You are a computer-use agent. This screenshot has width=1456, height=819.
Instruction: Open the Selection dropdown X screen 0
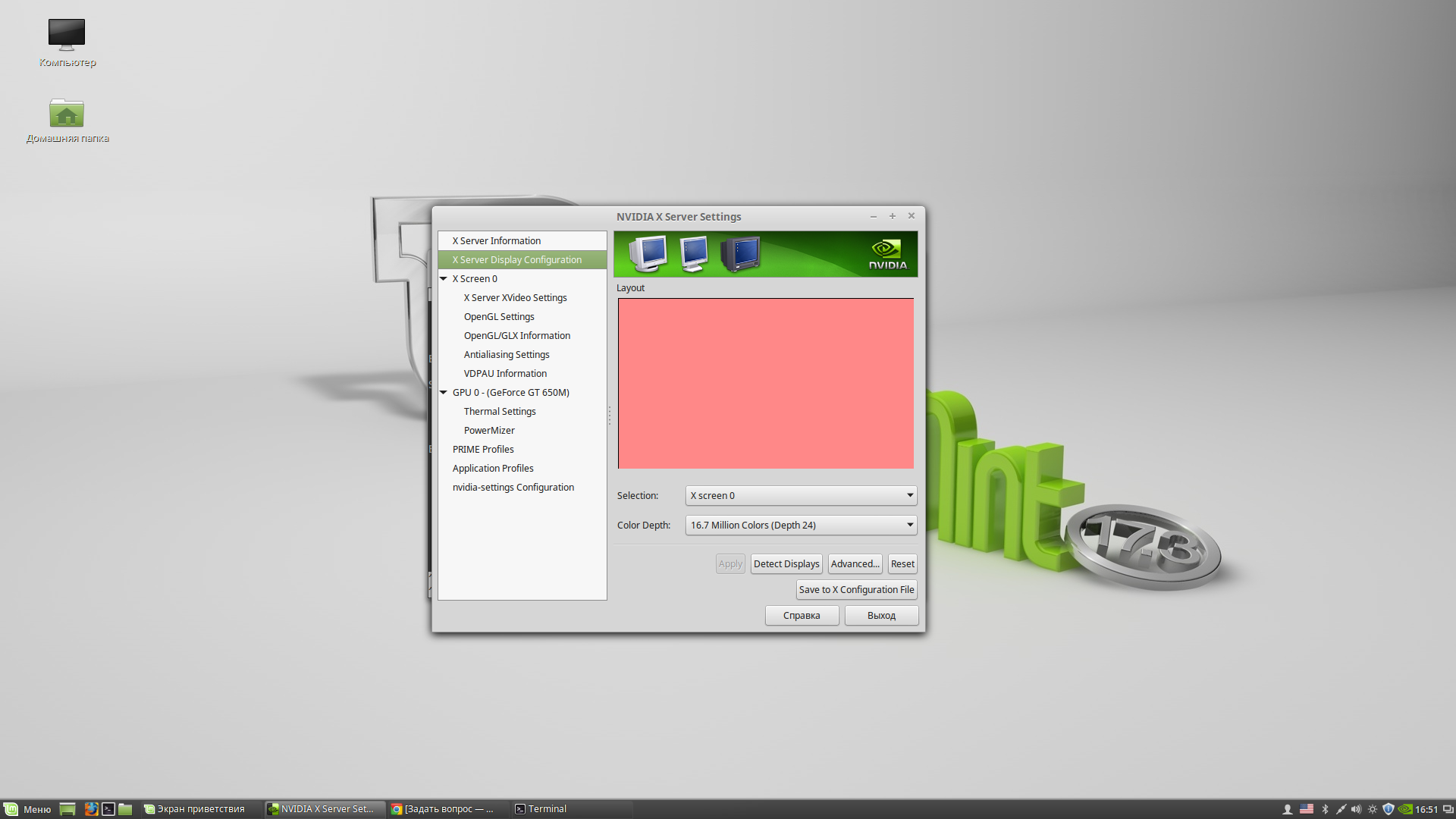pyautogui.click(x=801, y=495)
